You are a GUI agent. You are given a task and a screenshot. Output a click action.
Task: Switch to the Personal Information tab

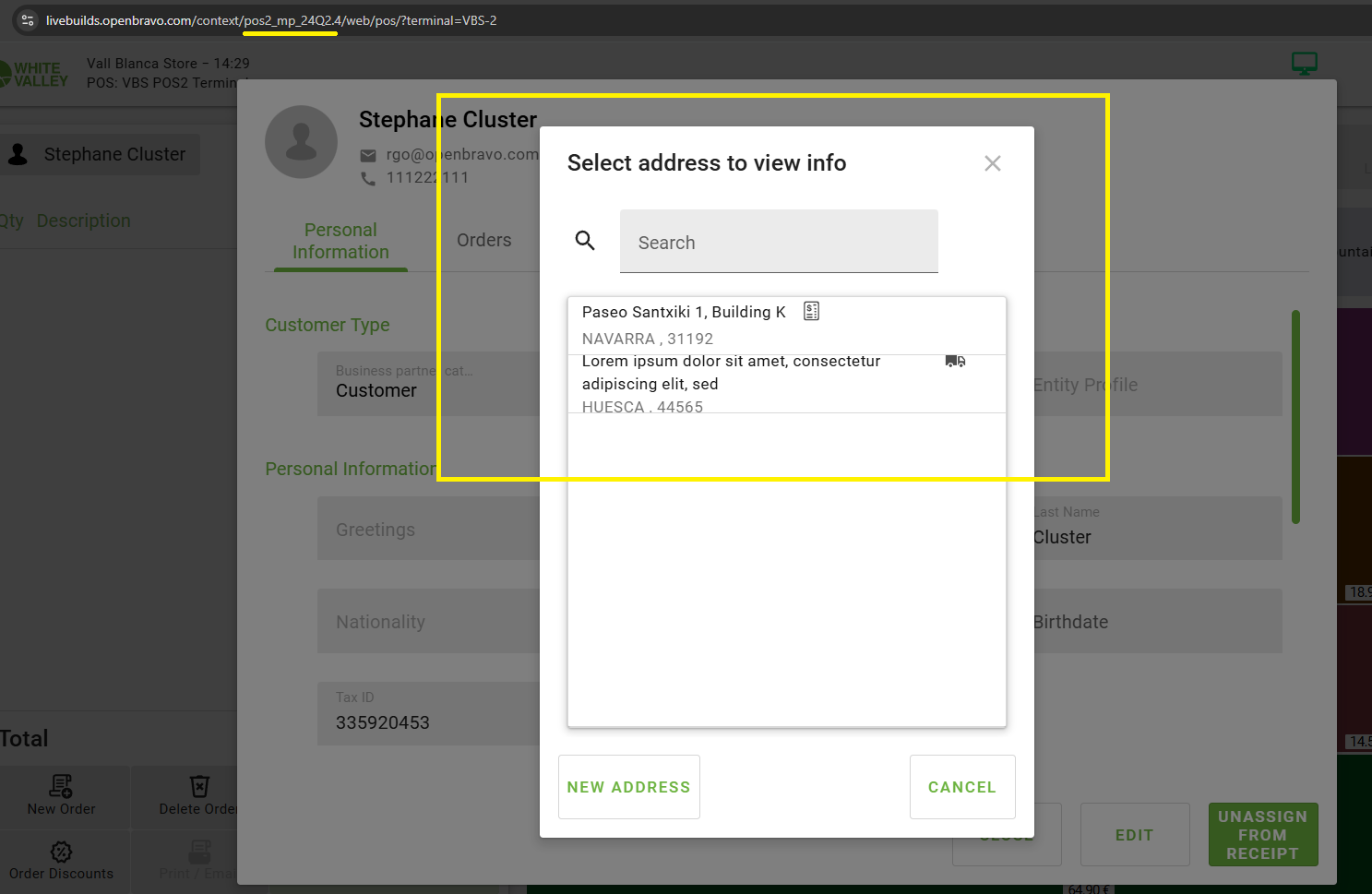[340, 241]
